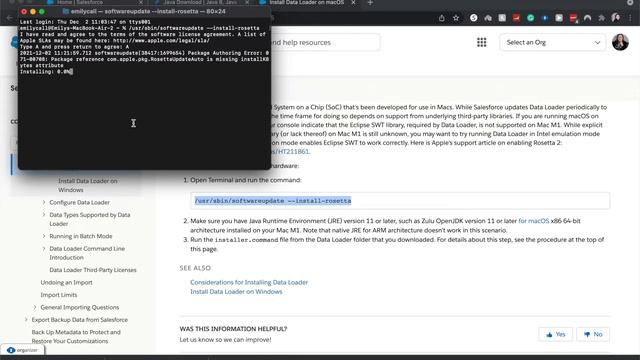Click the organizer widget at the bottom left

[22, 350]
